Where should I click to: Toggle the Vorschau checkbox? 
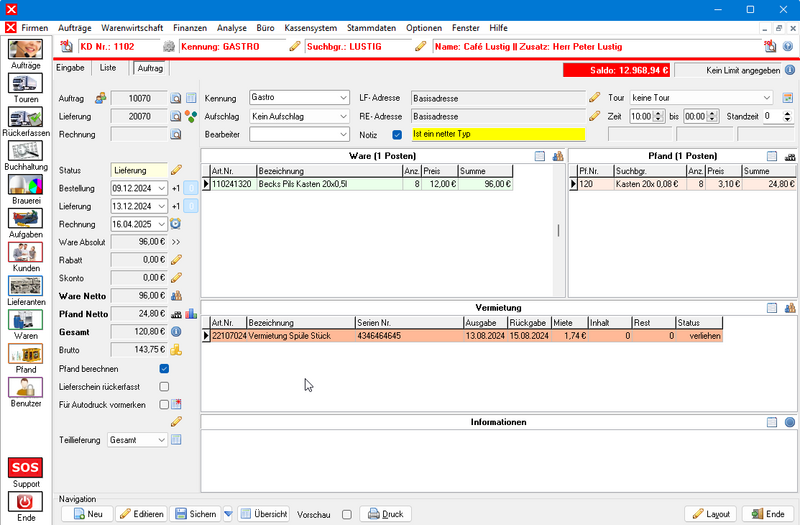coord(347,514)
